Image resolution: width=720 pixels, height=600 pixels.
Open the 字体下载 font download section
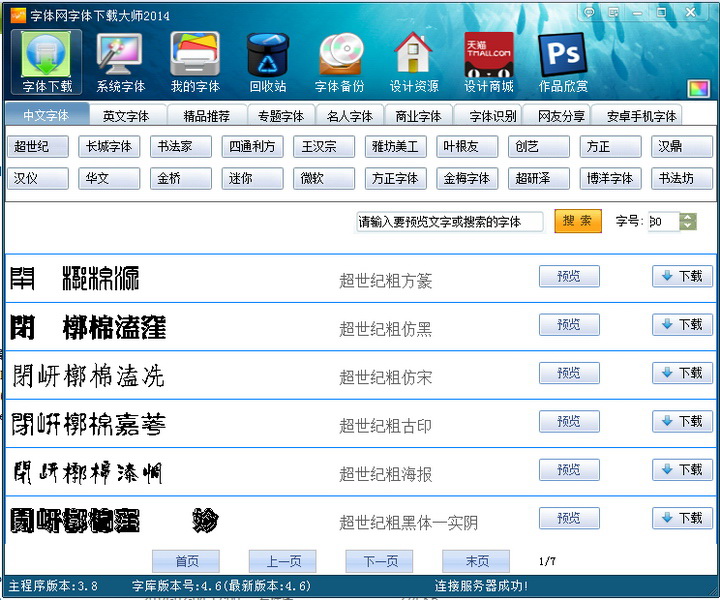[x=46, y=62]
